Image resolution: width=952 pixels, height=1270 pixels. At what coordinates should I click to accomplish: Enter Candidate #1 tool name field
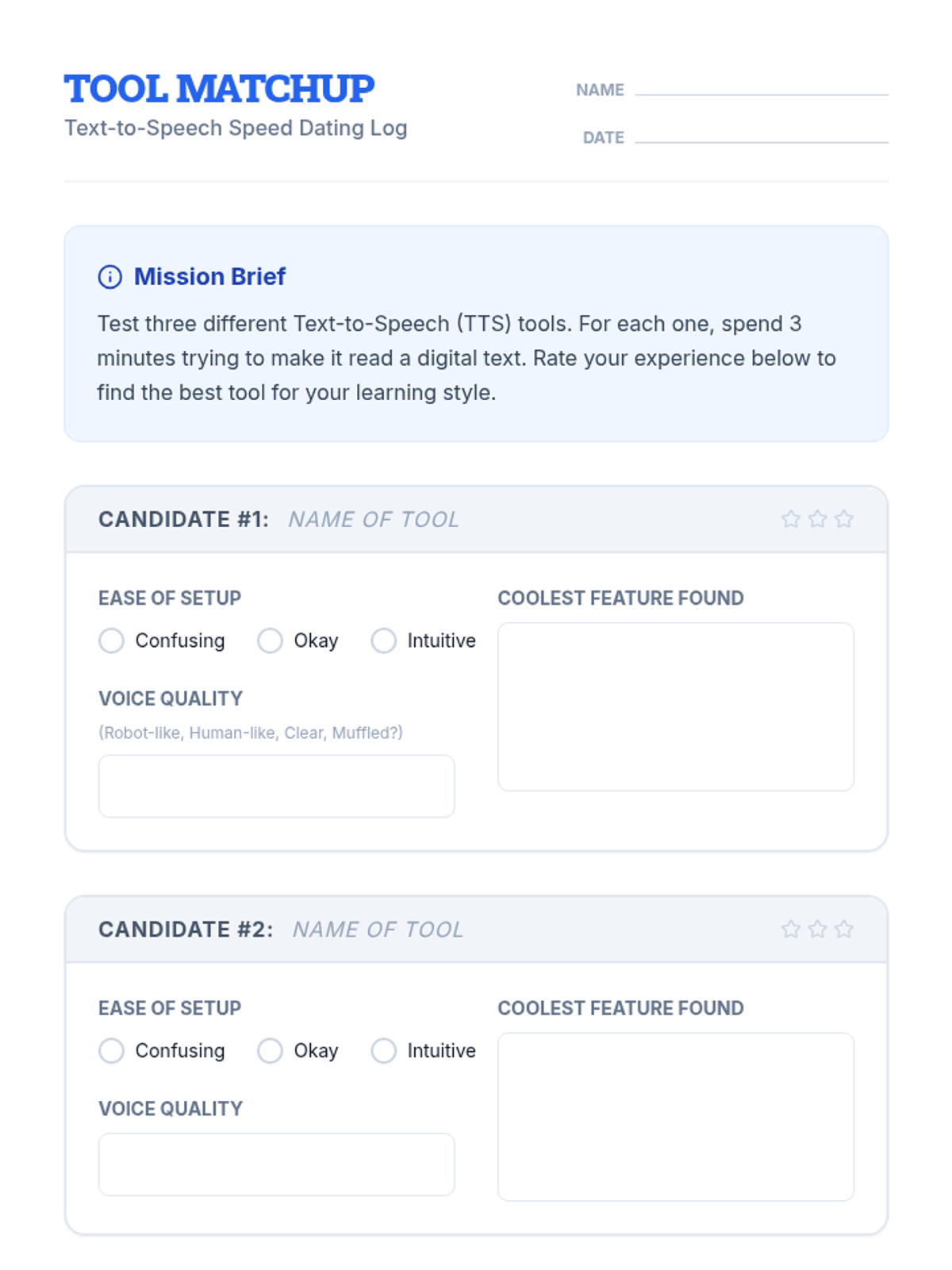coord(374,520)
